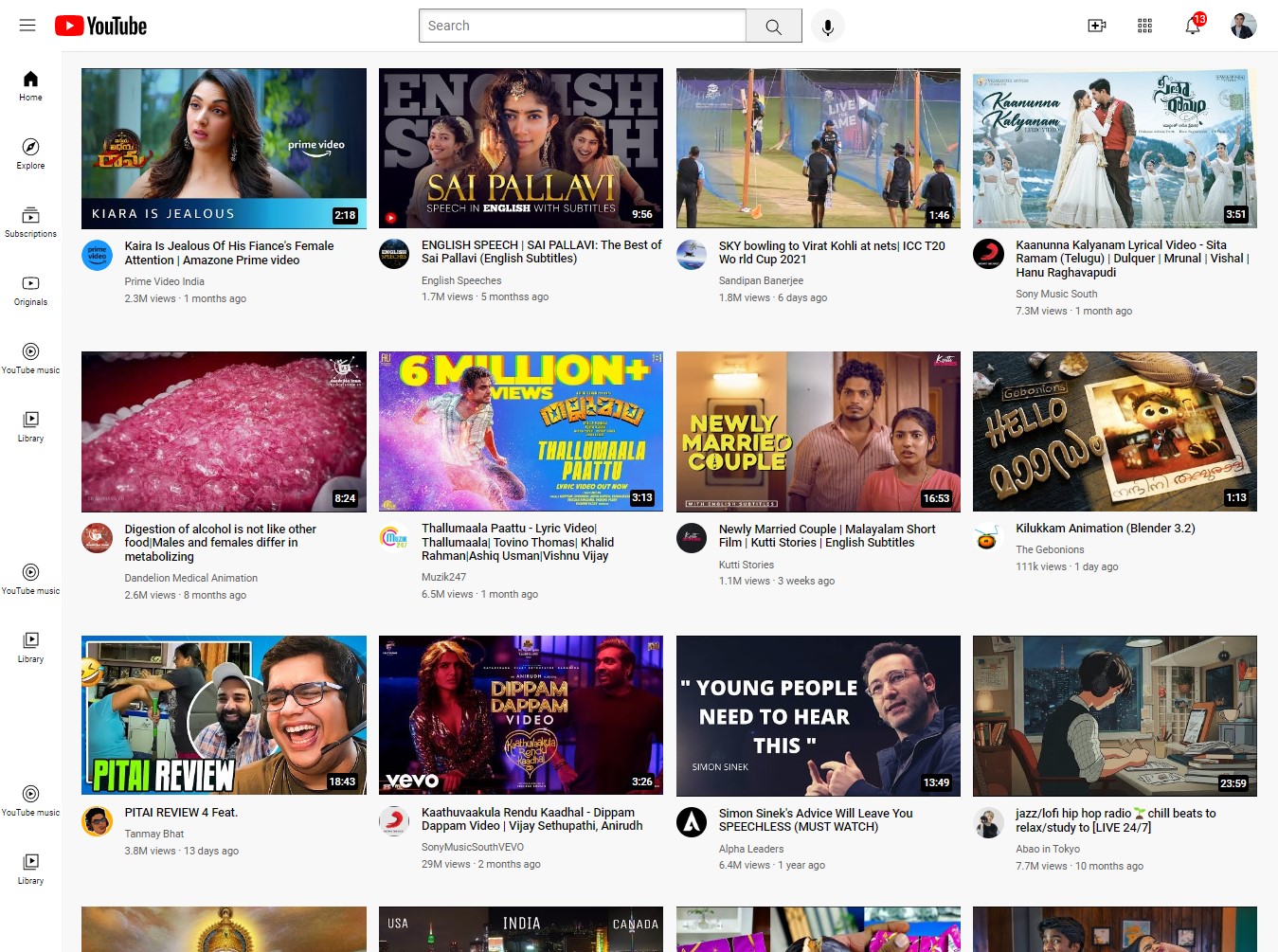Open the YouTube apps grid
Screen dimensions: 1278x952
pyautogui.click(x=1144, y=26)
